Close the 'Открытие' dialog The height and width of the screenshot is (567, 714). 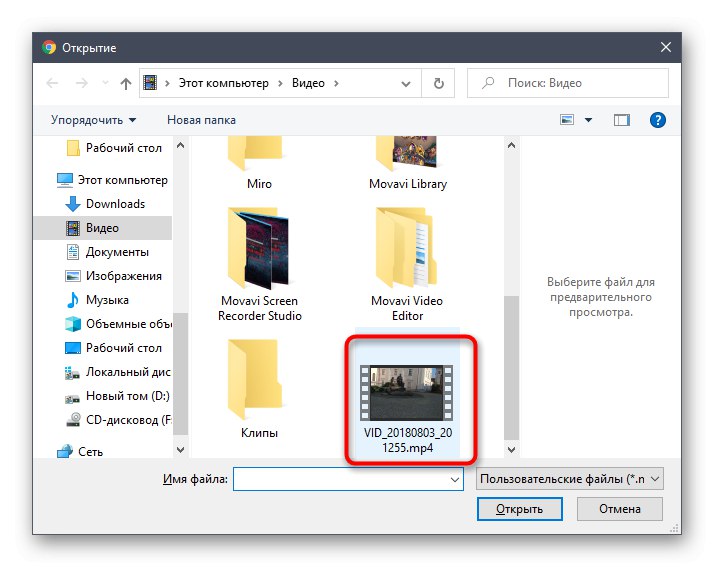point(666,47)
